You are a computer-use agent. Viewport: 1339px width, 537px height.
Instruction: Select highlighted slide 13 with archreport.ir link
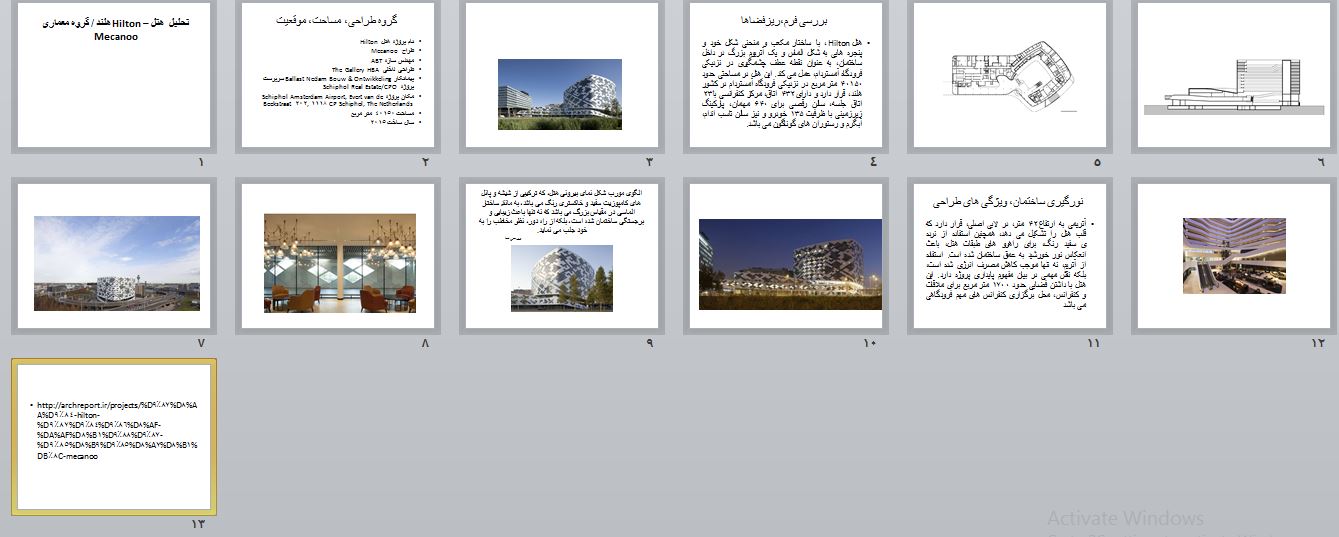pyautogui.click(x=114, y=437)
